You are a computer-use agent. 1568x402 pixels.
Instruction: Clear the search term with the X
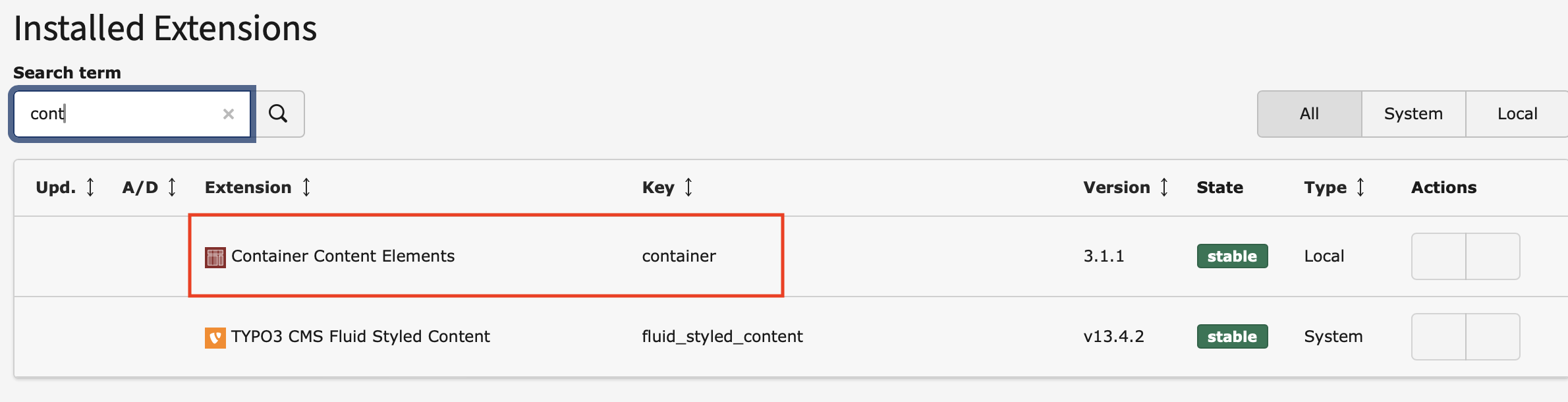click(229, 114)
